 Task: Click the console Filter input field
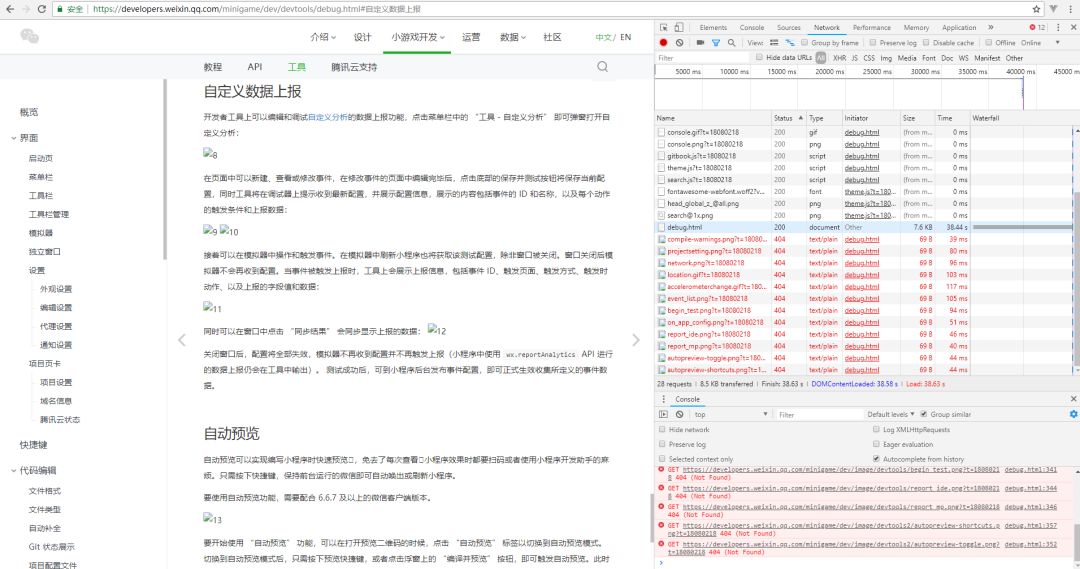click(x=819, y=415)
